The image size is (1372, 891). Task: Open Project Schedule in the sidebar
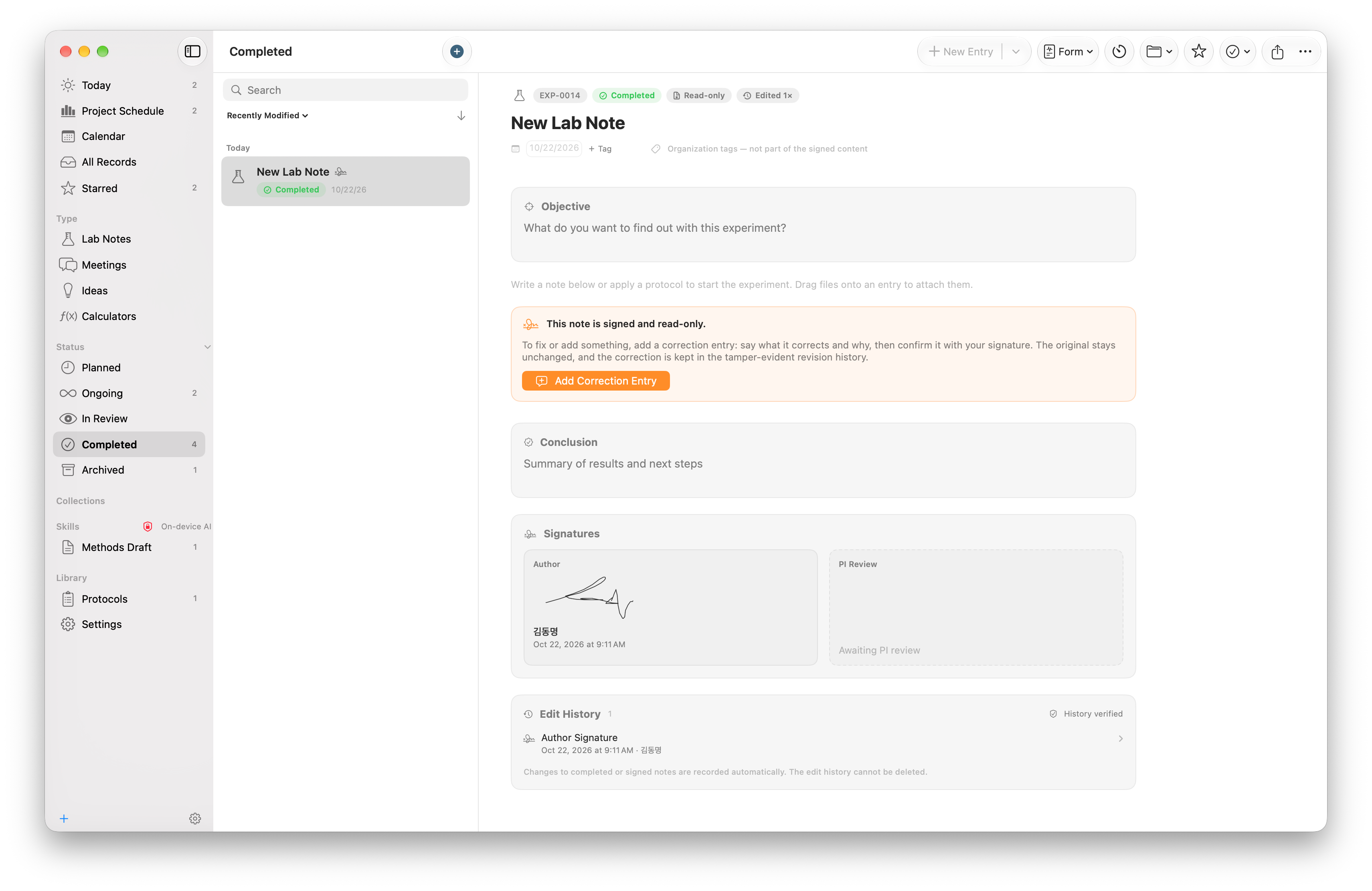129,111
